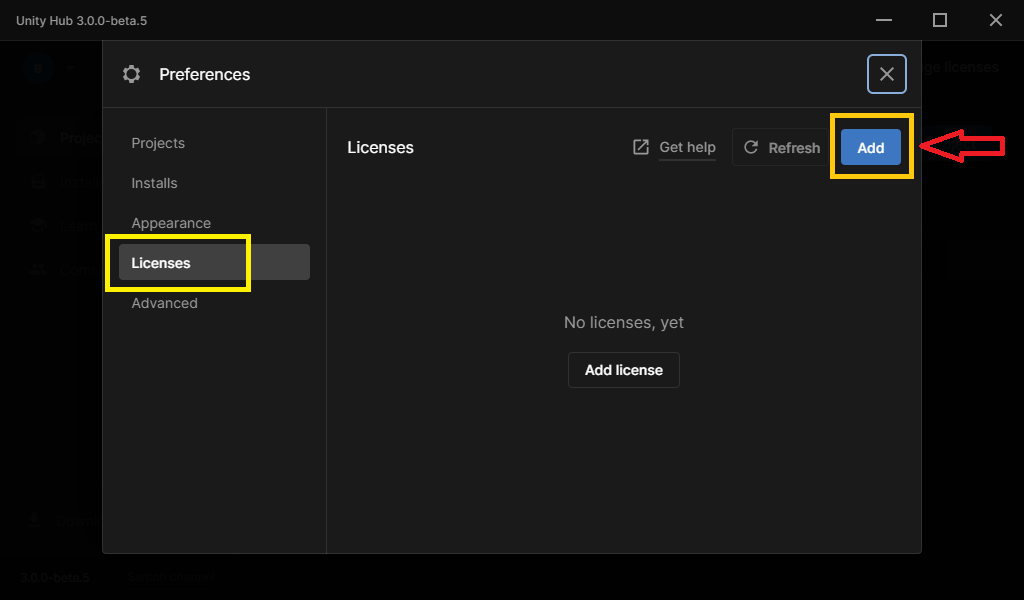Click the Preferences gear icon
Image resolution: width=1024 pixels, height=600 pixels.
(131, 74)
